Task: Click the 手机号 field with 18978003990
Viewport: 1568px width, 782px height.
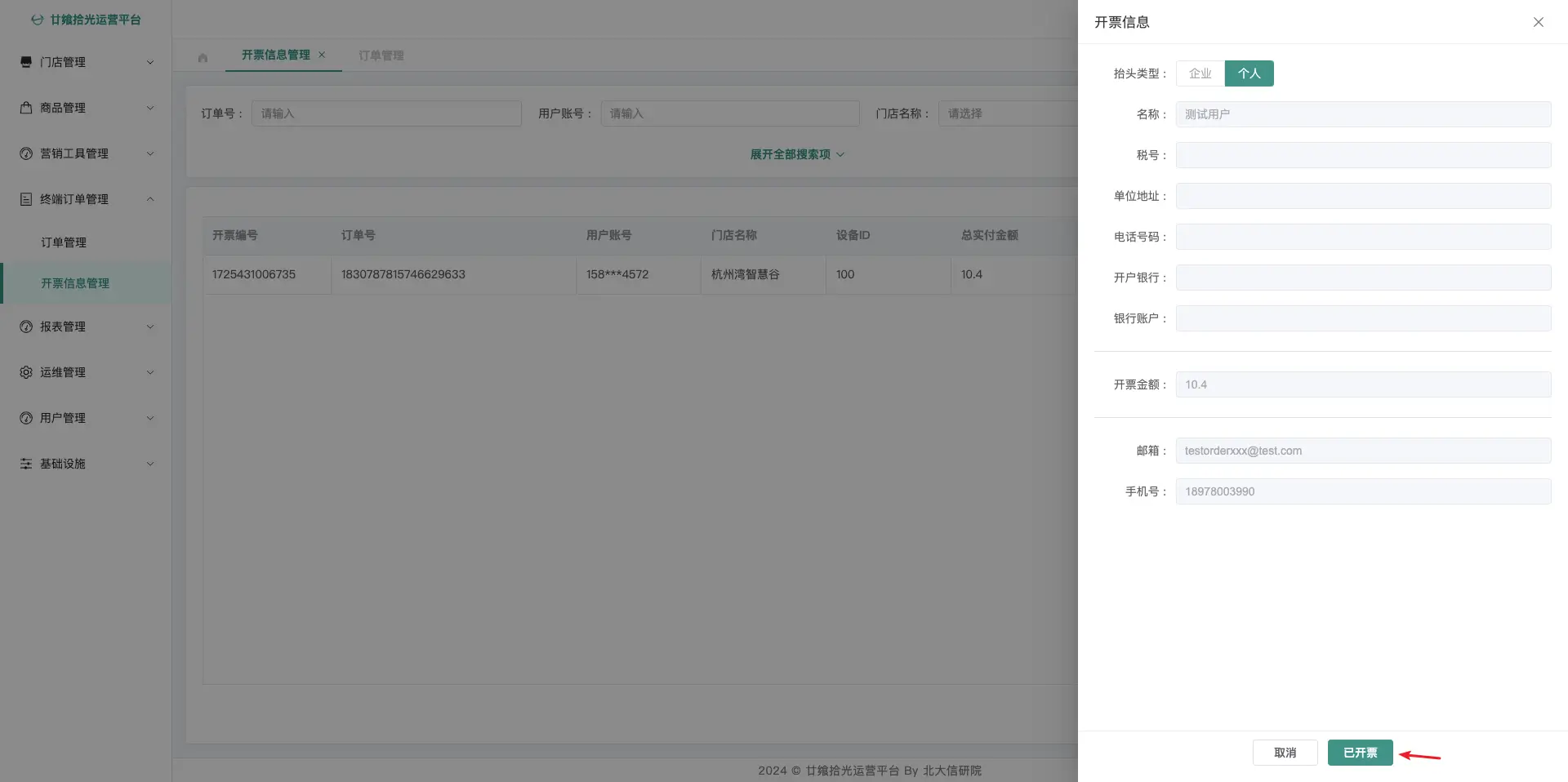Action: point(1364,491)
